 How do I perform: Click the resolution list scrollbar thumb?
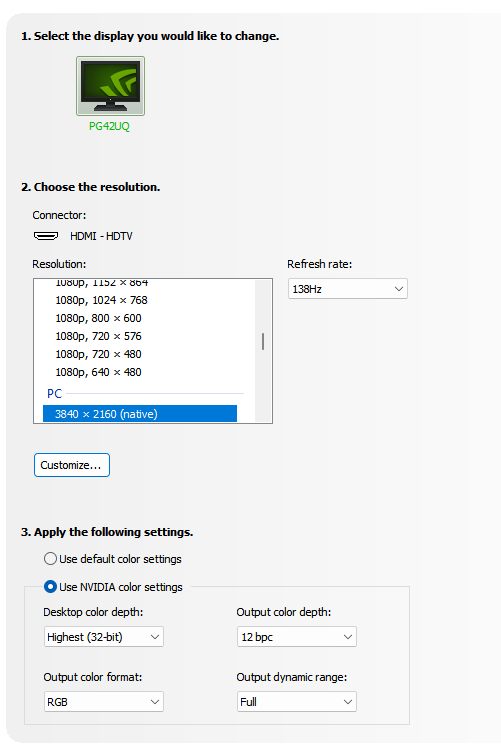click(x=263, y=342)
